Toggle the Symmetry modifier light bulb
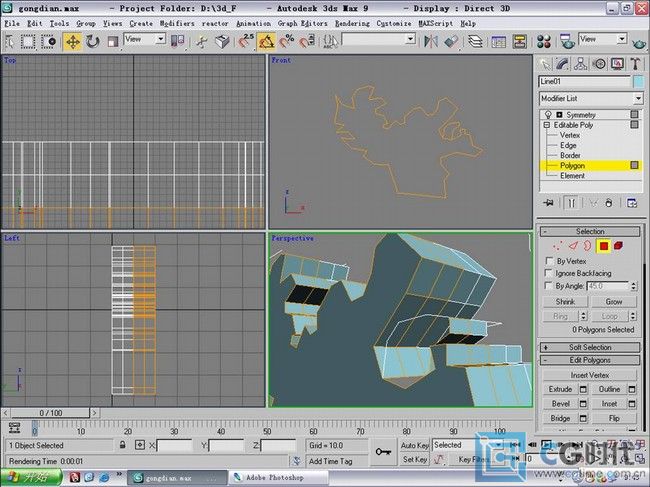Viewport: 650px width, 487px height. (x=548, y=114)
